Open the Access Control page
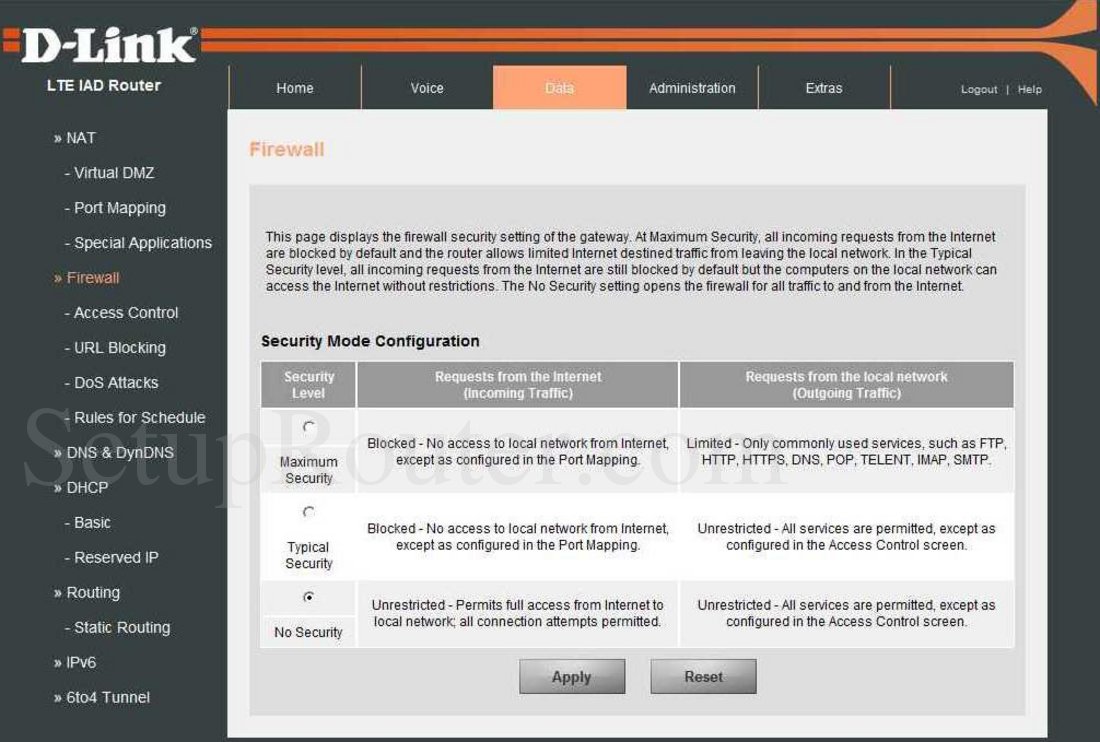This screenshot has height=742, width=1100. pyautogui.click(x=124, y=312)
